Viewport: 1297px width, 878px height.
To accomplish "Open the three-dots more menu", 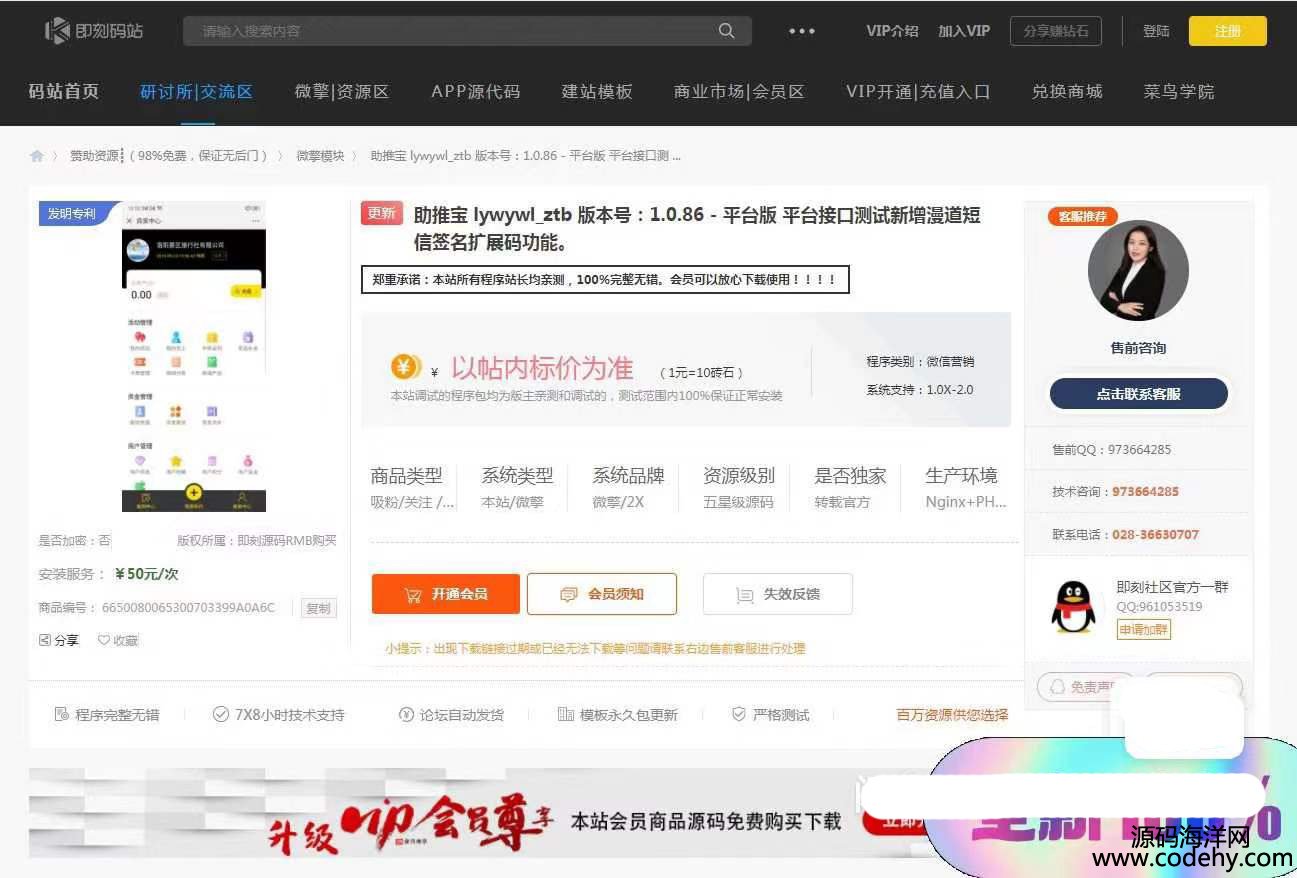I will tap(802, 31).
